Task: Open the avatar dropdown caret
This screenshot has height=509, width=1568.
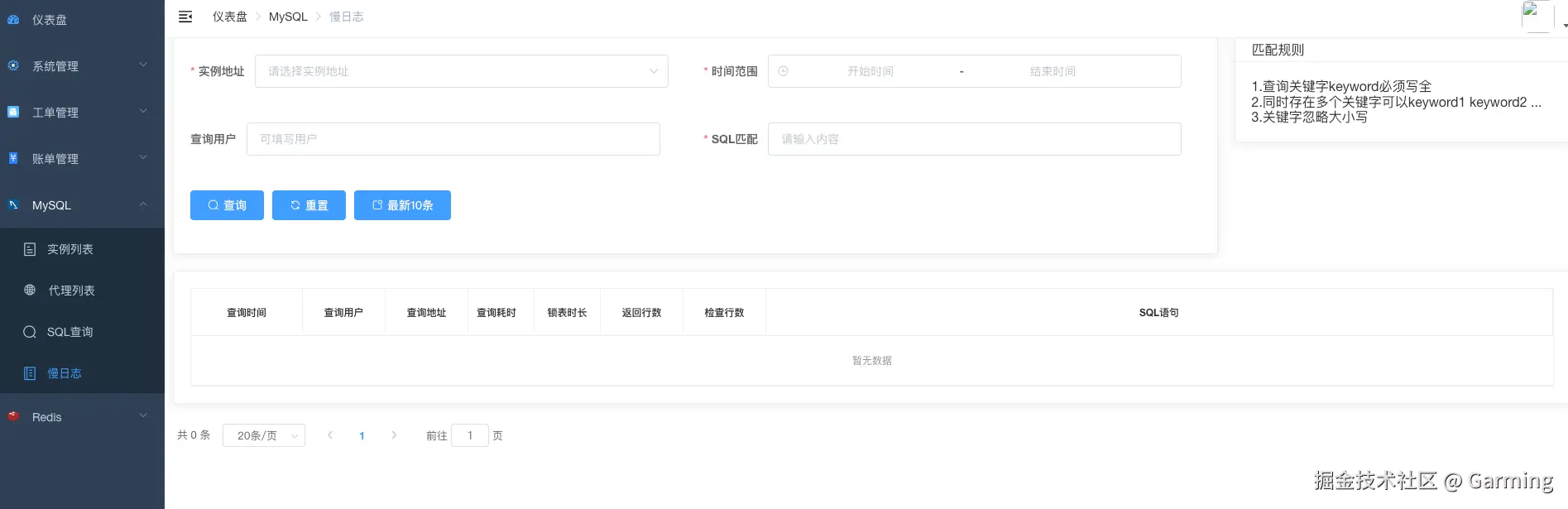Action: point(1565,26)
